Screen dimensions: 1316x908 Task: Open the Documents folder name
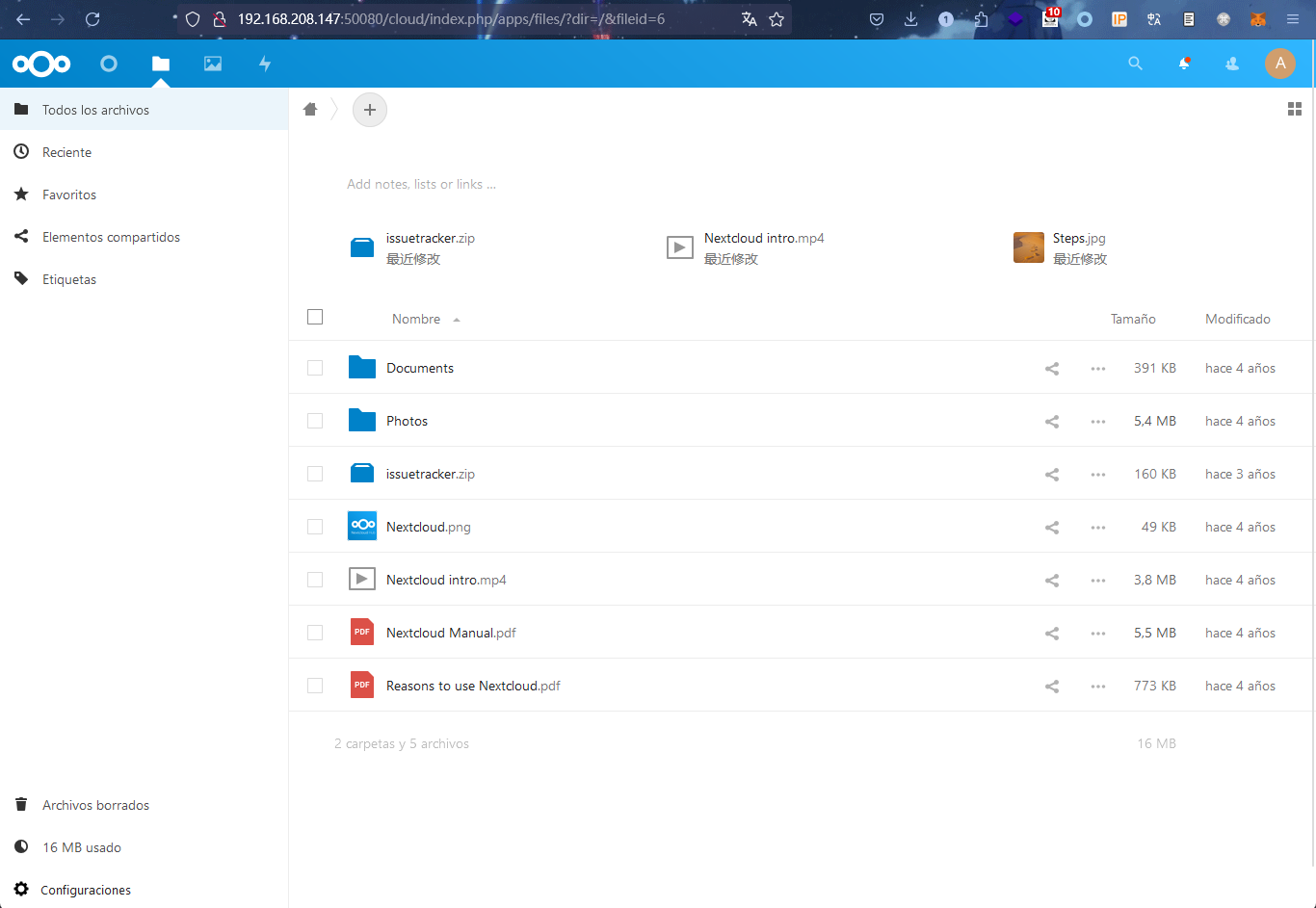[420, 368]
